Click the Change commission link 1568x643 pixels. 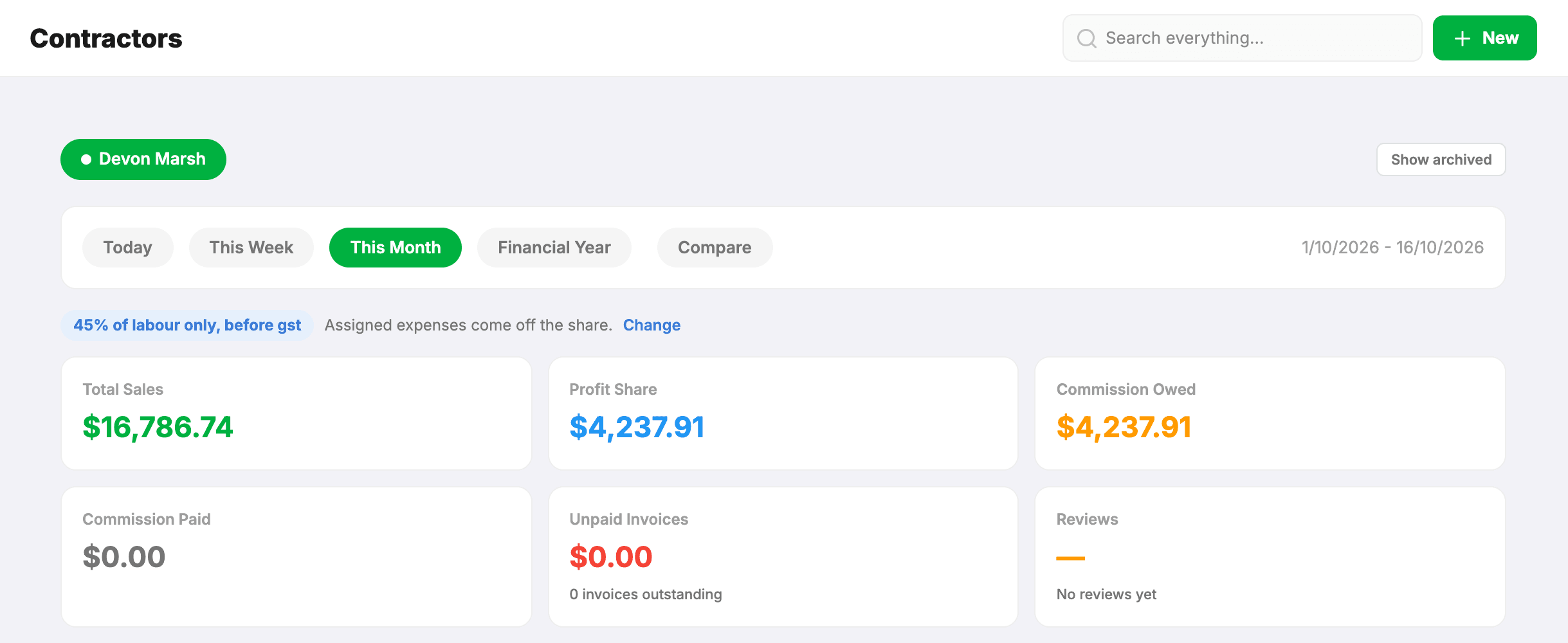(652, 325)
